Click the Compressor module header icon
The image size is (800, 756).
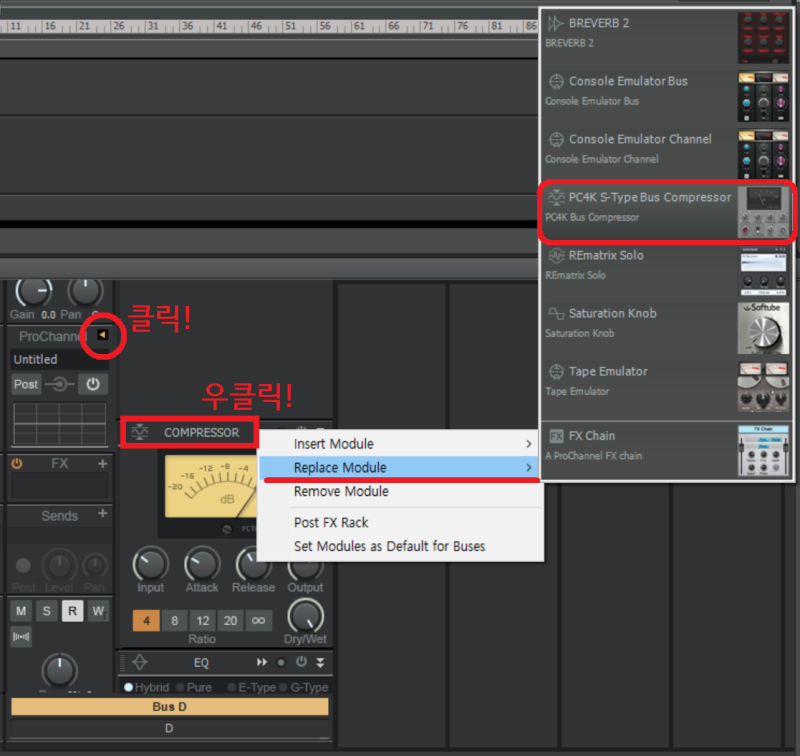click(x=140, y=432)
